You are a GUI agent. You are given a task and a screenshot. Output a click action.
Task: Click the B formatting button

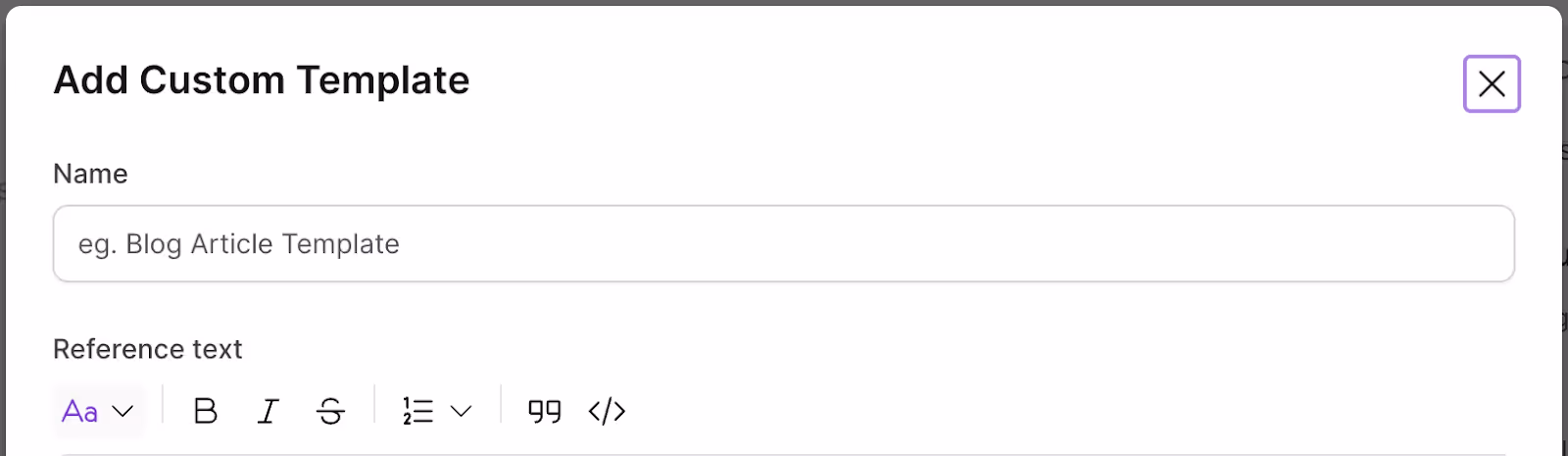pos(206,411)
